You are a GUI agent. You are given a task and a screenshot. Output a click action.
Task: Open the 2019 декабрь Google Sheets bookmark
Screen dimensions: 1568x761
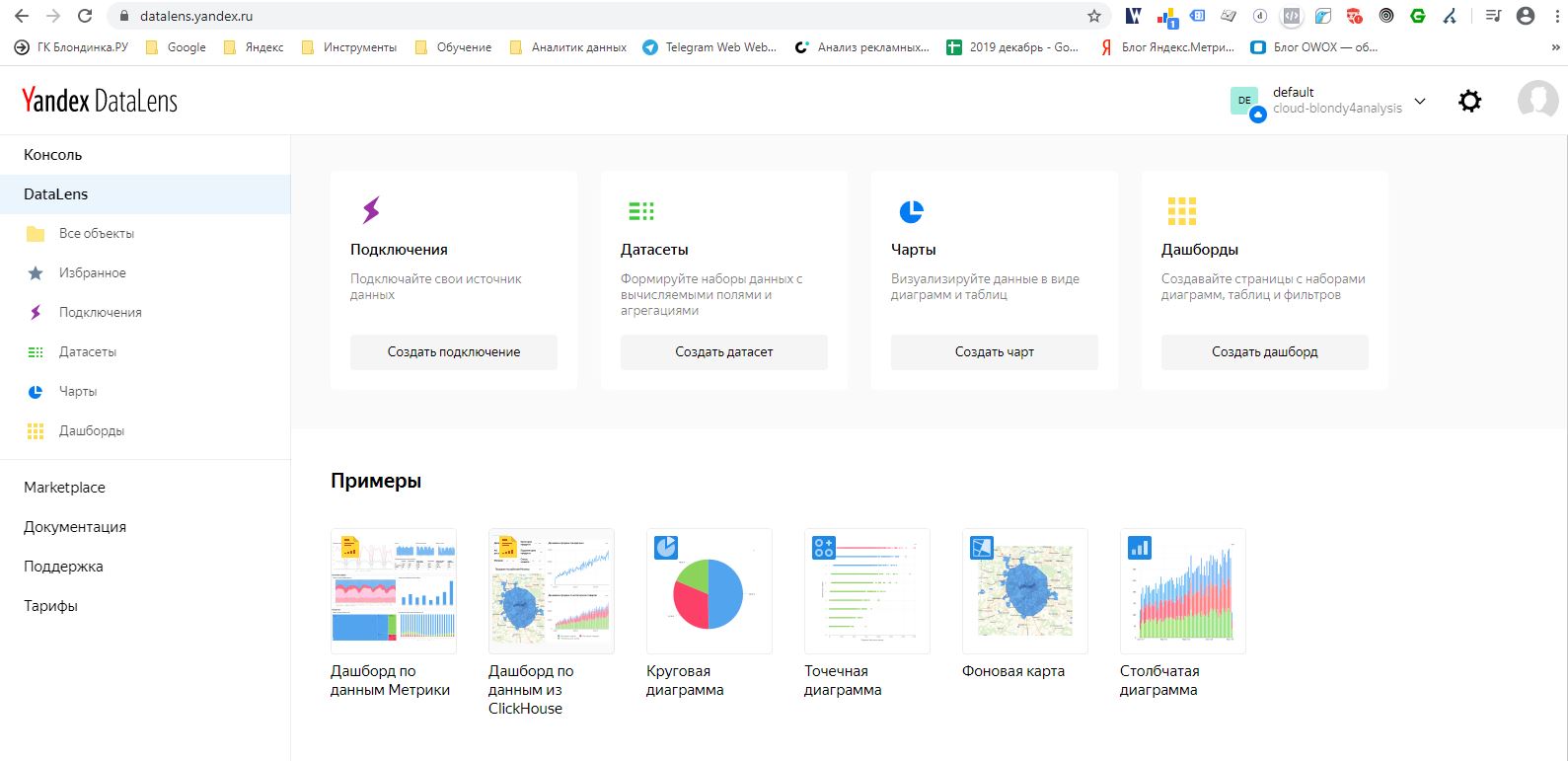pyautogui.click(x=1012, y=47)
